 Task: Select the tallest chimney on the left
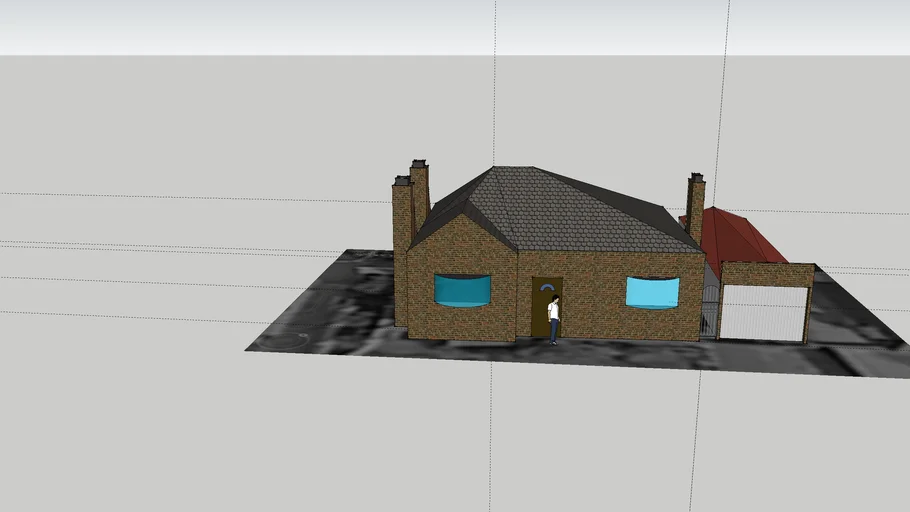pos(420,195)
